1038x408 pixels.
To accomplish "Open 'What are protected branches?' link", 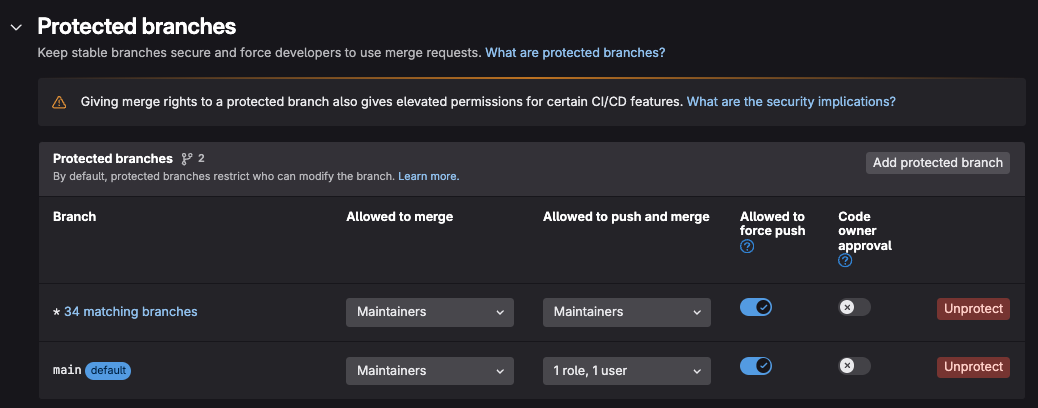I will [575, 52].
